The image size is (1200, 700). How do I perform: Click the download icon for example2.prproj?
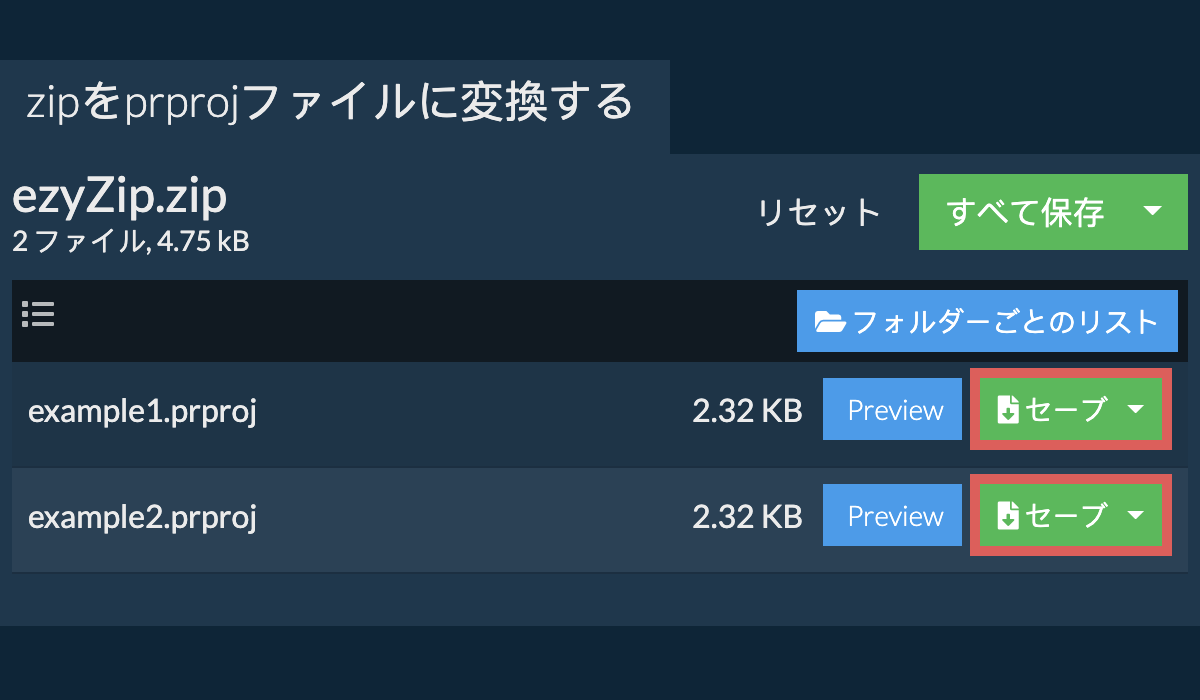point(1008,516)
